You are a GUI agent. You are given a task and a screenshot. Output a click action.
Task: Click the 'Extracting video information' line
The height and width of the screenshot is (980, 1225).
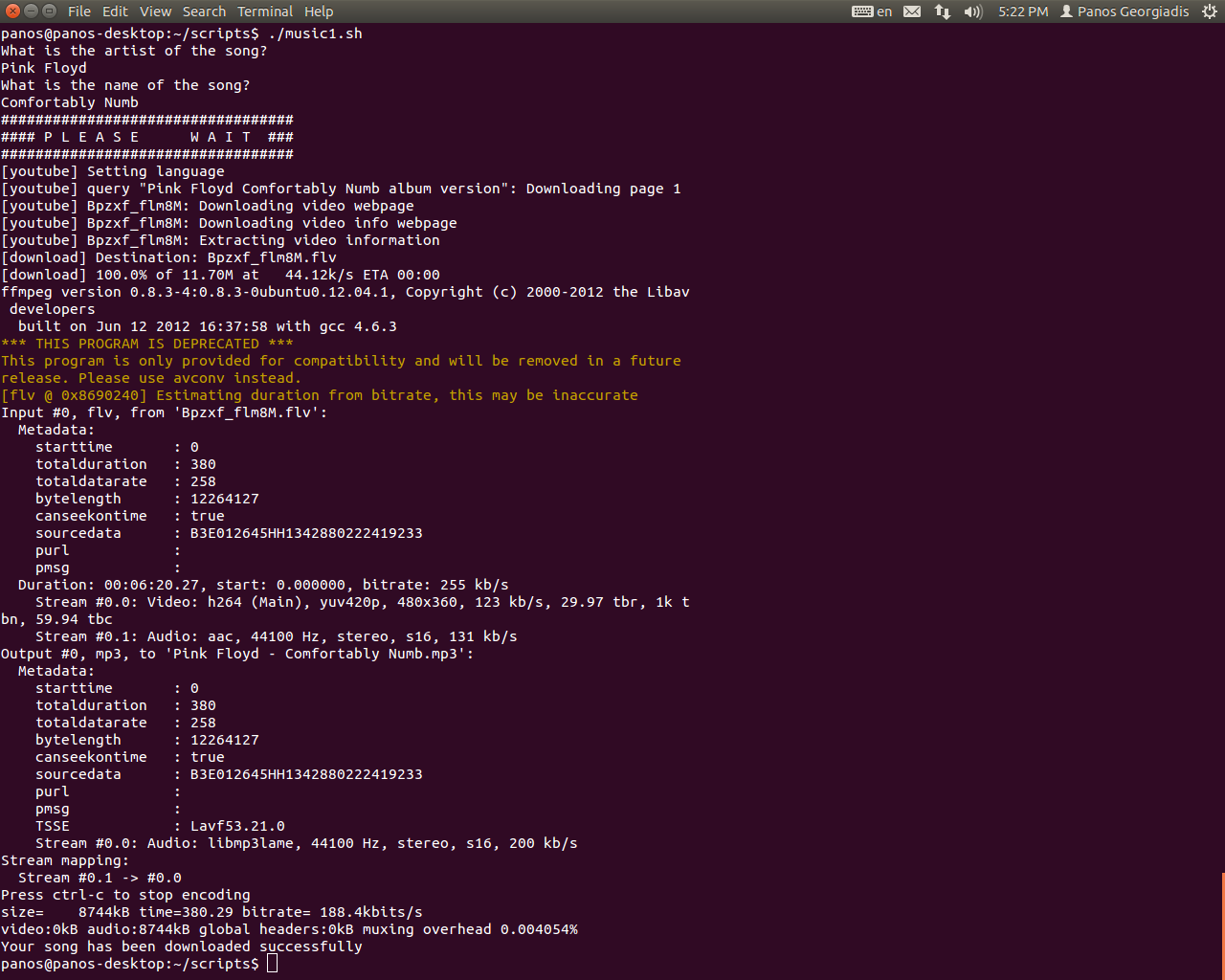click(220, 240)
